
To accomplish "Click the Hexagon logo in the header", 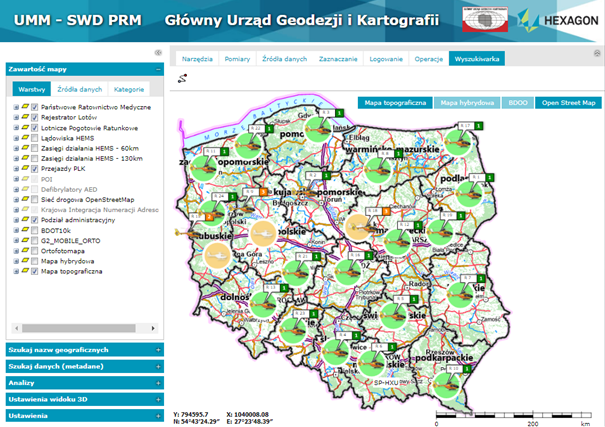I will pos(566,21).
